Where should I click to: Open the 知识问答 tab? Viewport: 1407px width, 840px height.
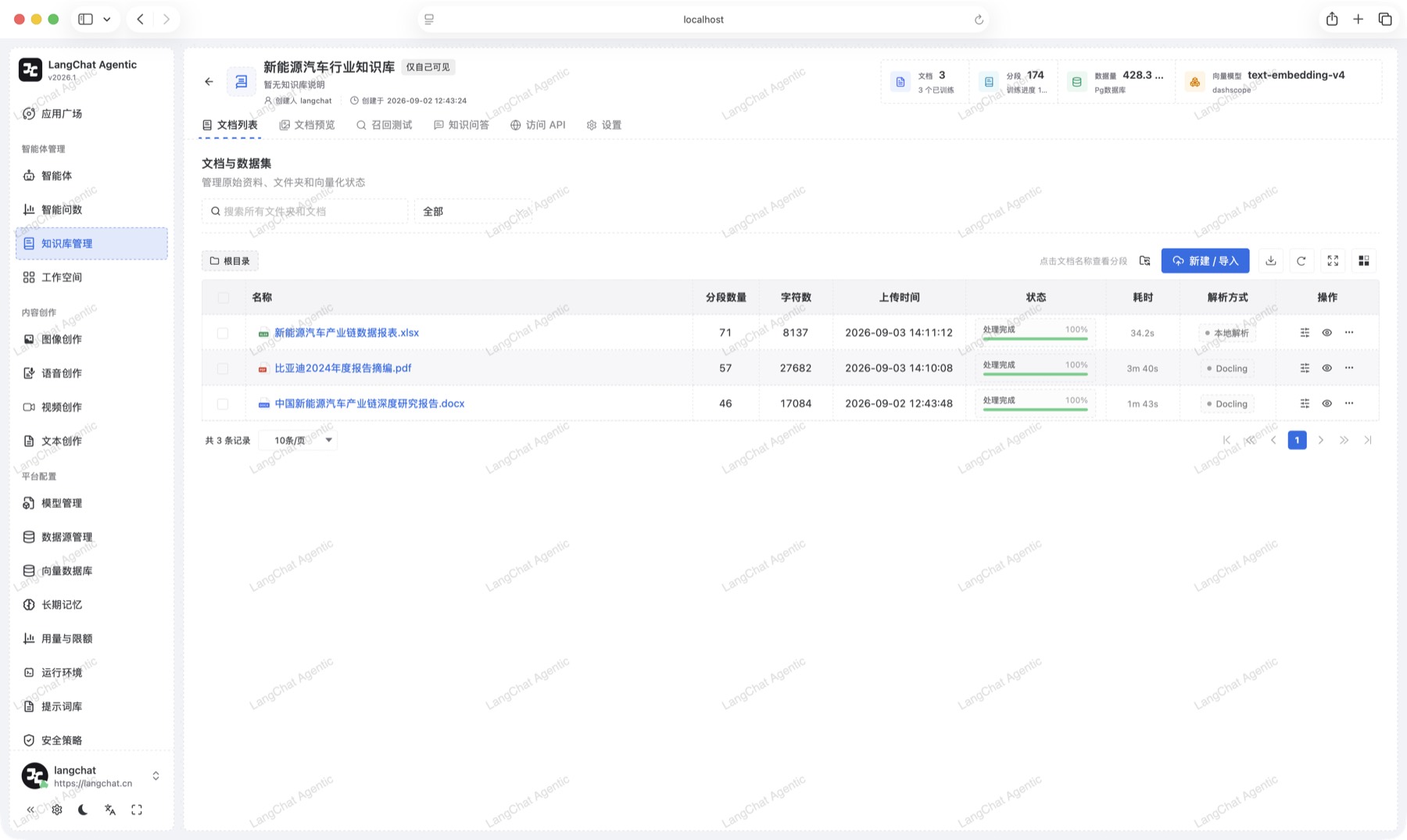coord(461,125)
